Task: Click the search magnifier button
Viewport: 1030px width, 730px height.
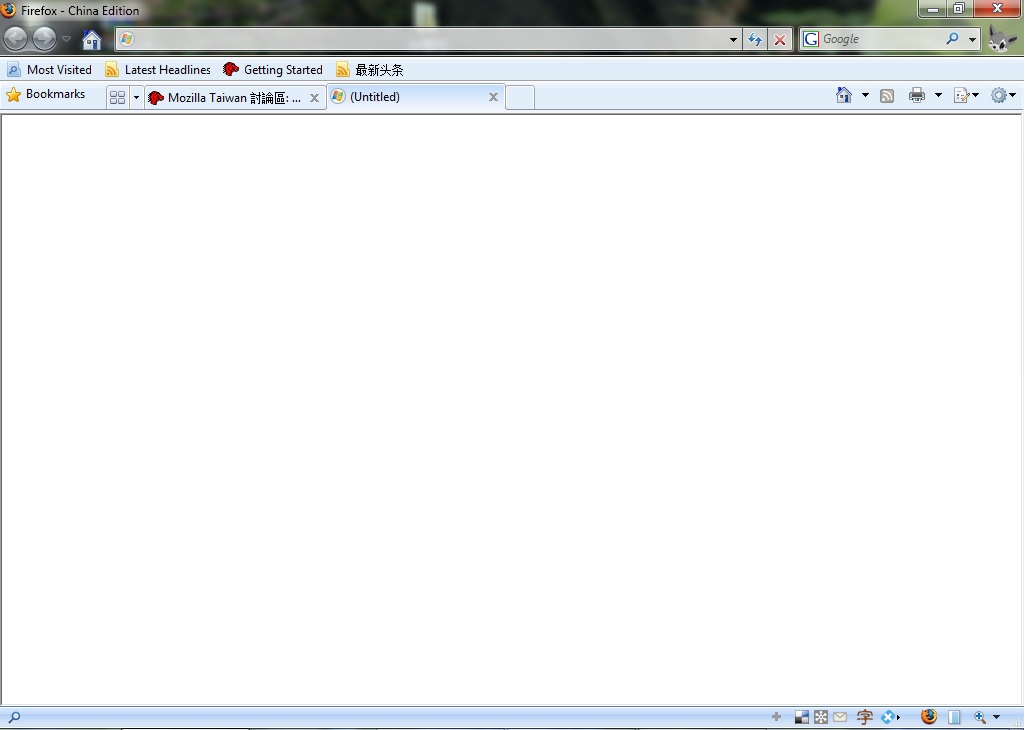Action: pos(952,39)
